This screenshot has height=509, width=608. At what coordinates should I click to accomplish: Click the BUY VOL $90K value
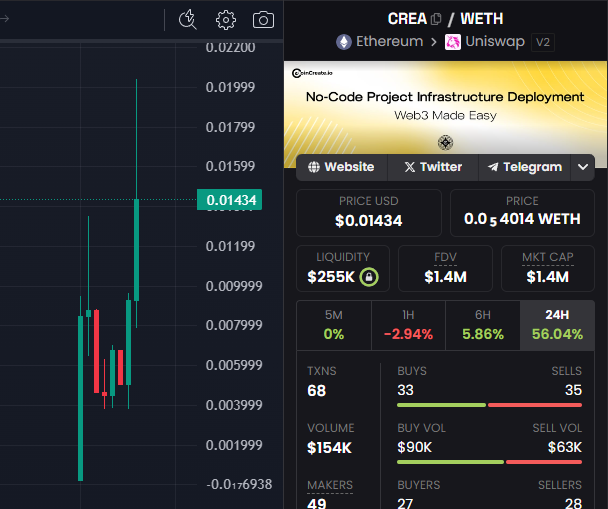414,447
